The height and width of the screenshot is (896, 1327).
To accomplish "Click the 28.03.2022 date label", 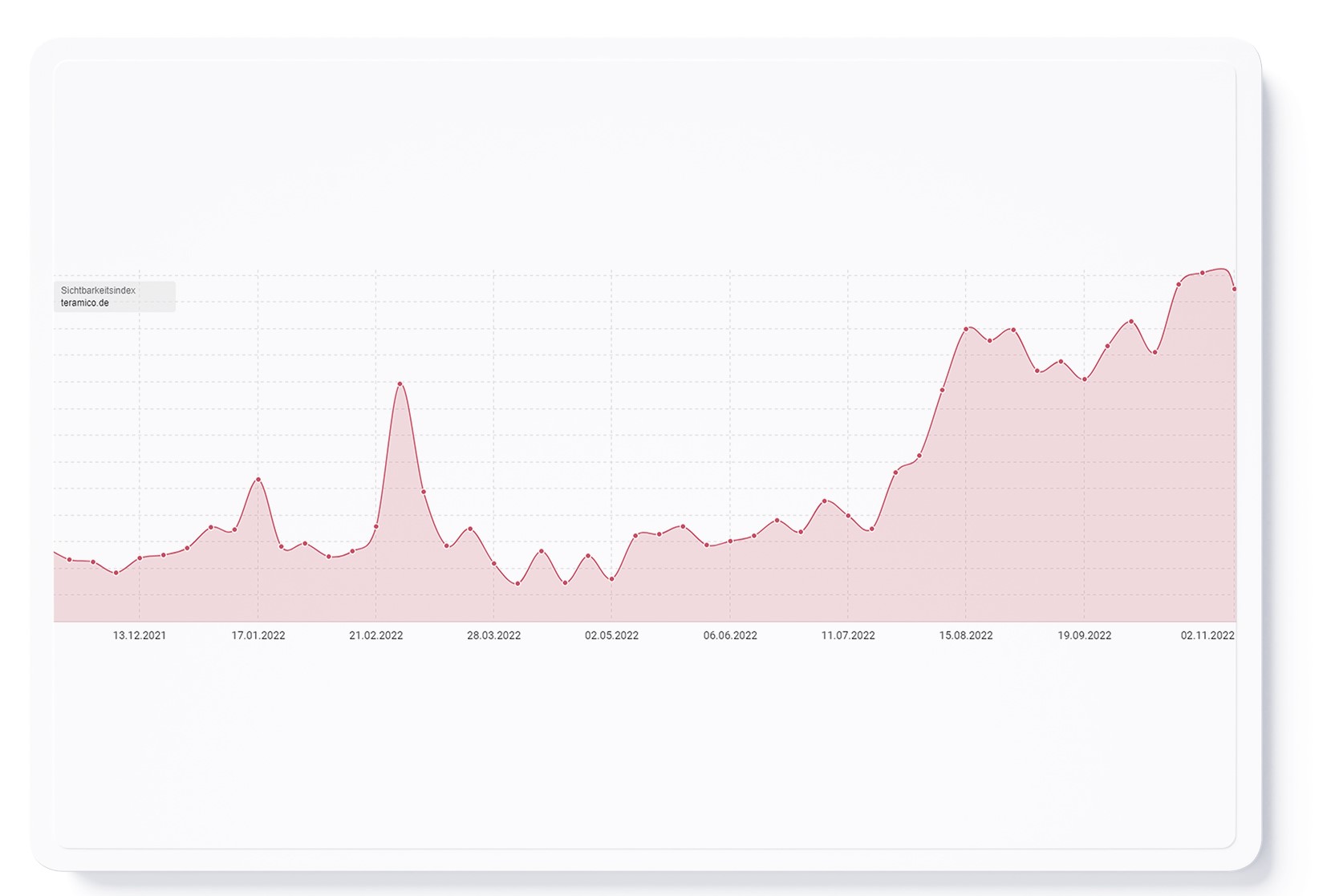I will pos(494,635).
